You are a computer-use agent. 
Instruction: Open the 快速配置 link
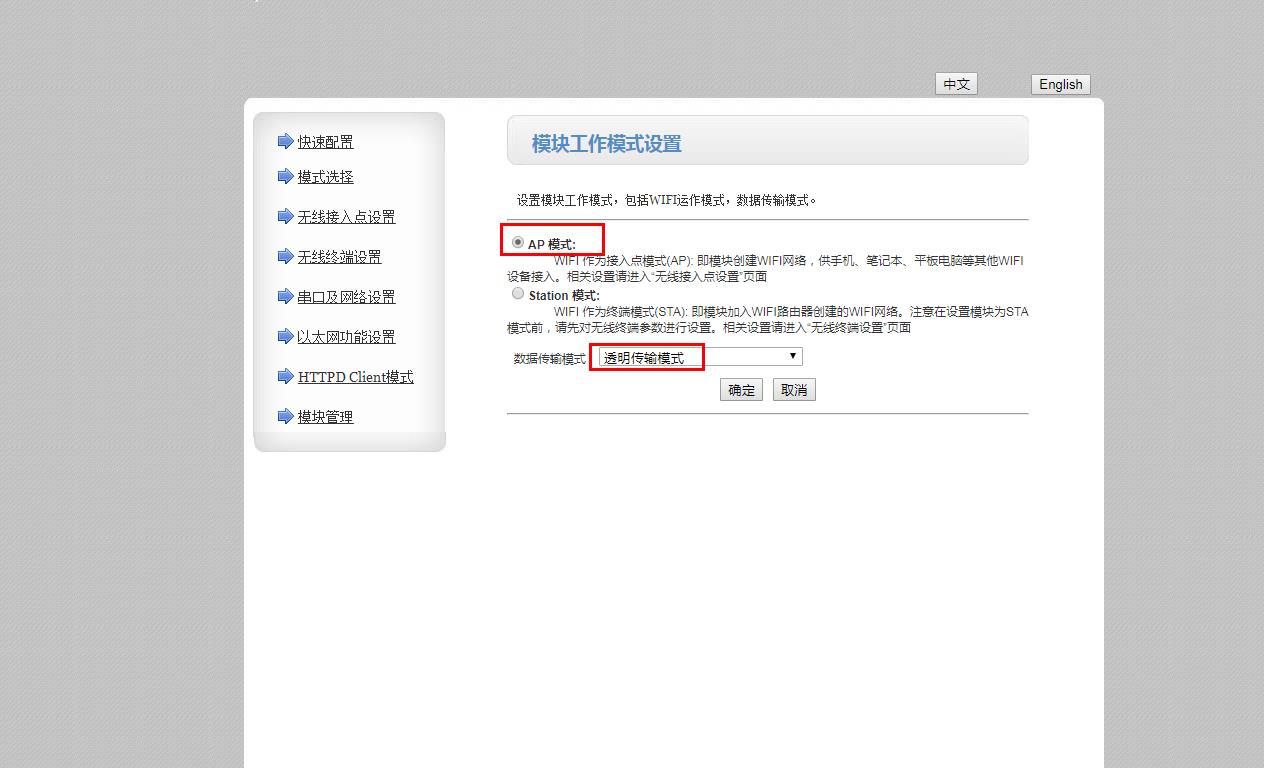tap(325, 142)
